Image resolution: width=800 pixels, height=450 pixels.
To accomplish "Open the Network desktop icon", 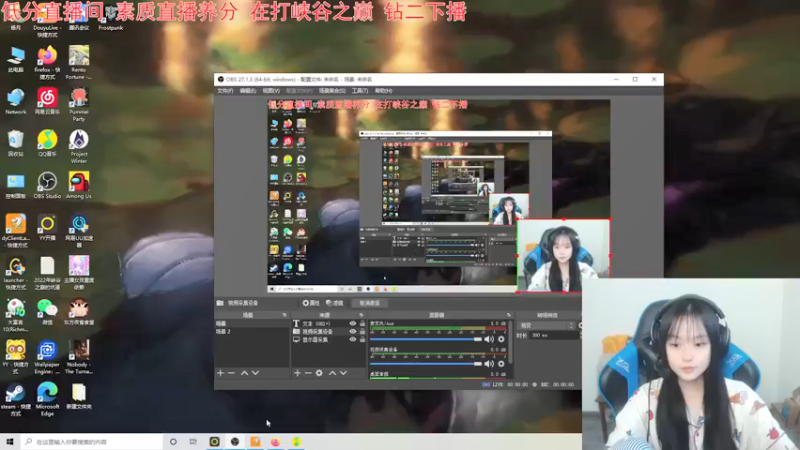I will click(15, 101).
